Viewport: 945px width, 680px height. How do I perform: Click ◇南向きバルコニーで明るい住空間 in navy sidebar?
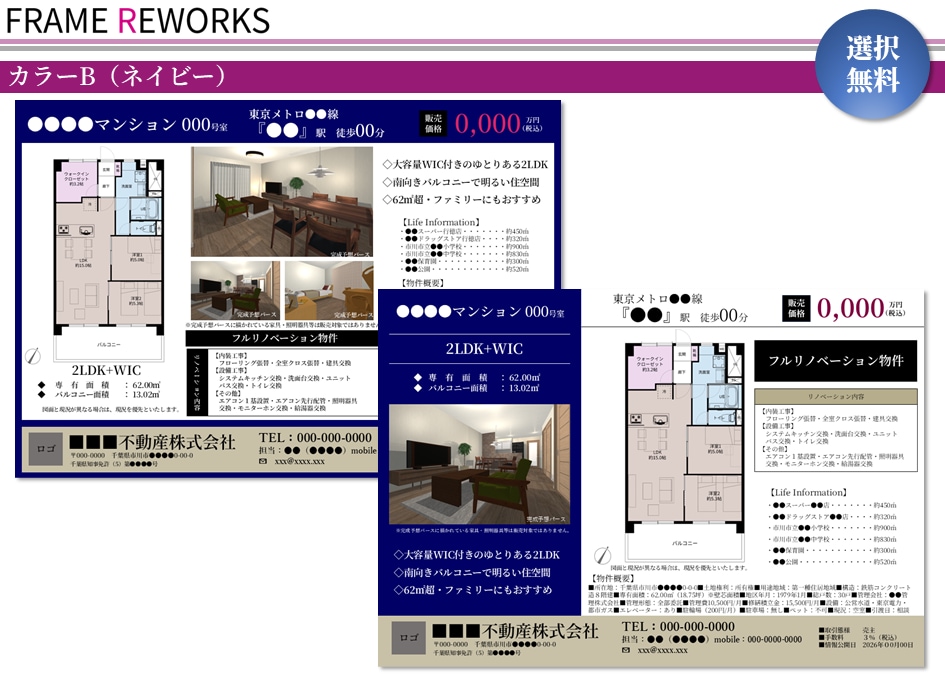tap(472, 572)
